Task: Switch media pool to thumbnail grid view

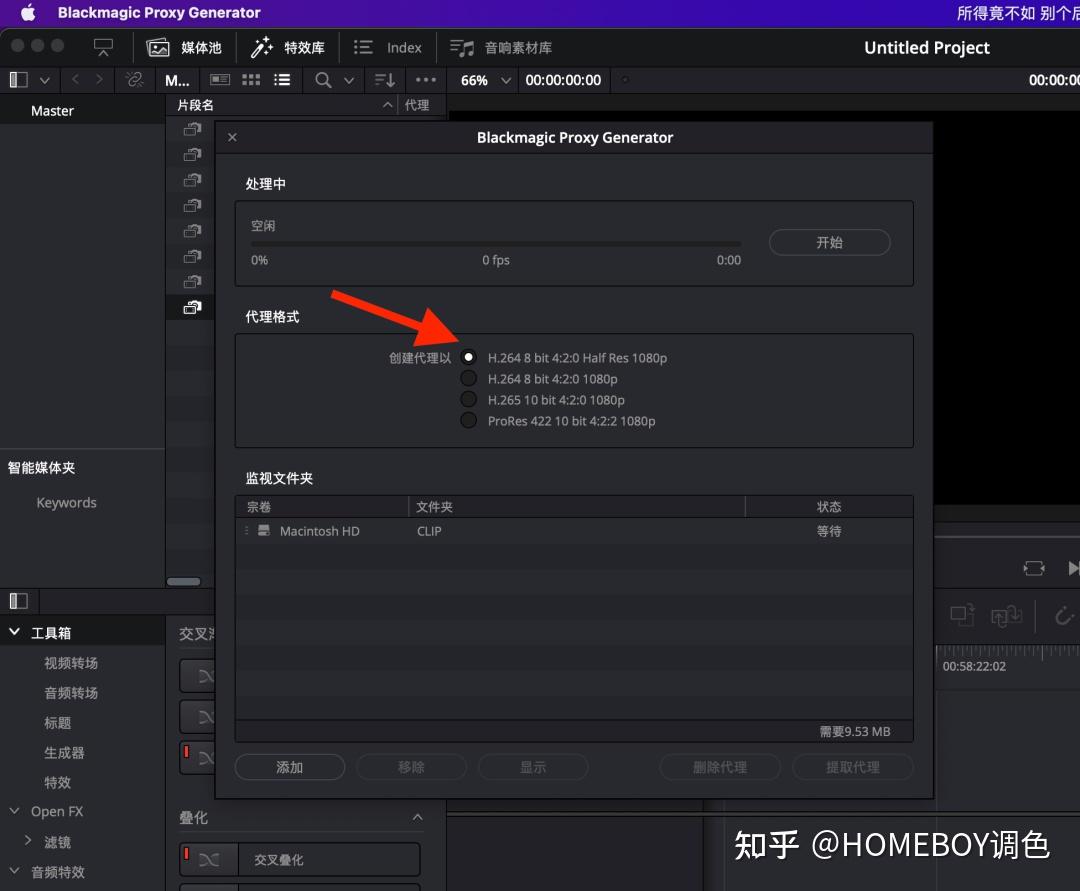Action: click(251, 80)
